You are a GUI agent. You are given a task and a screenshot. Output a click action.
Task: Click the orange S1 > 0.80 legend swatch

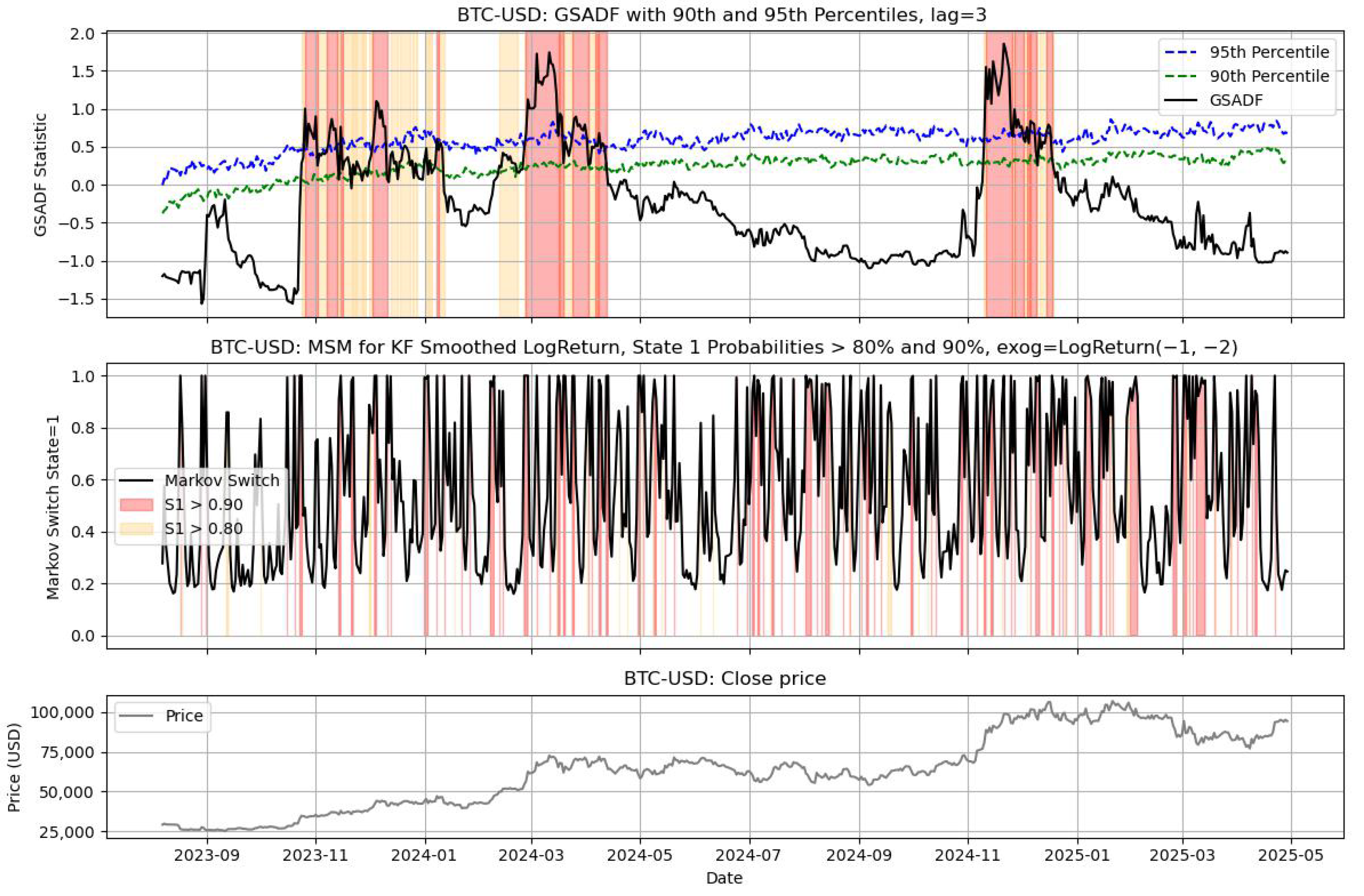(x=136, y=528)
